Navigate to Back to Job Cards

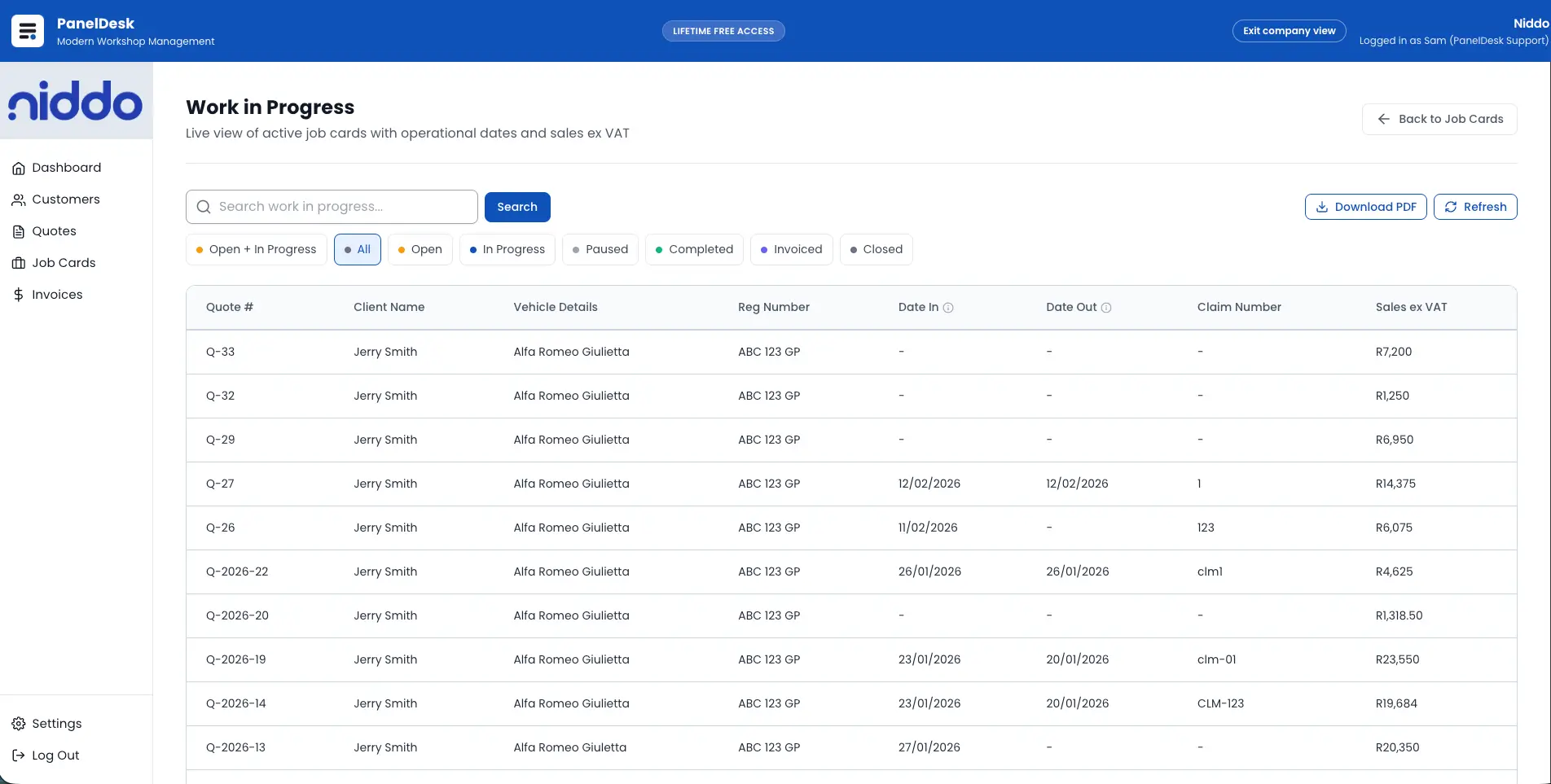tap(1439, 119)
